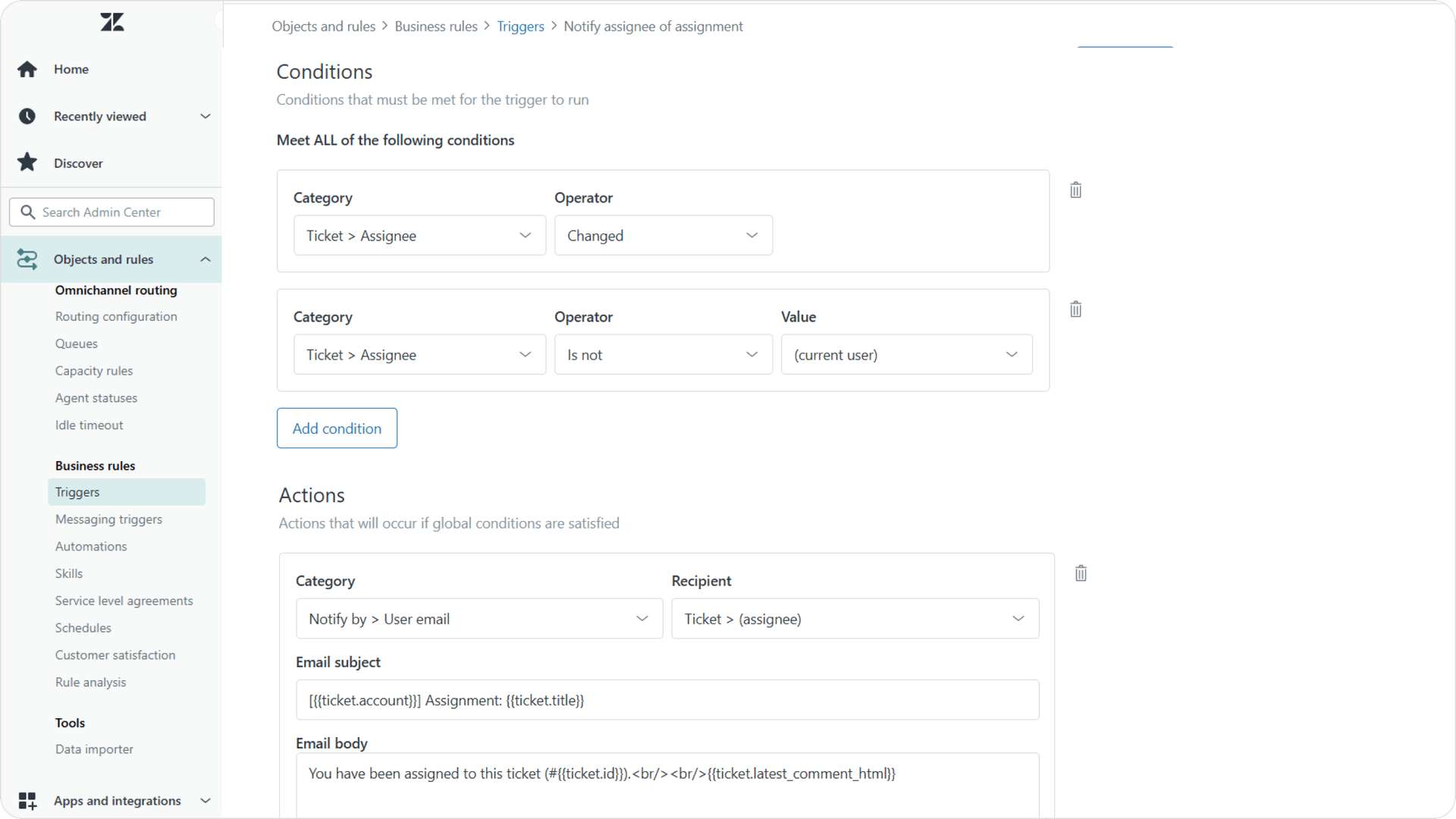Click the Add condition button
The width and height of the screenshot is (1456, 819).
coord(337,428)
